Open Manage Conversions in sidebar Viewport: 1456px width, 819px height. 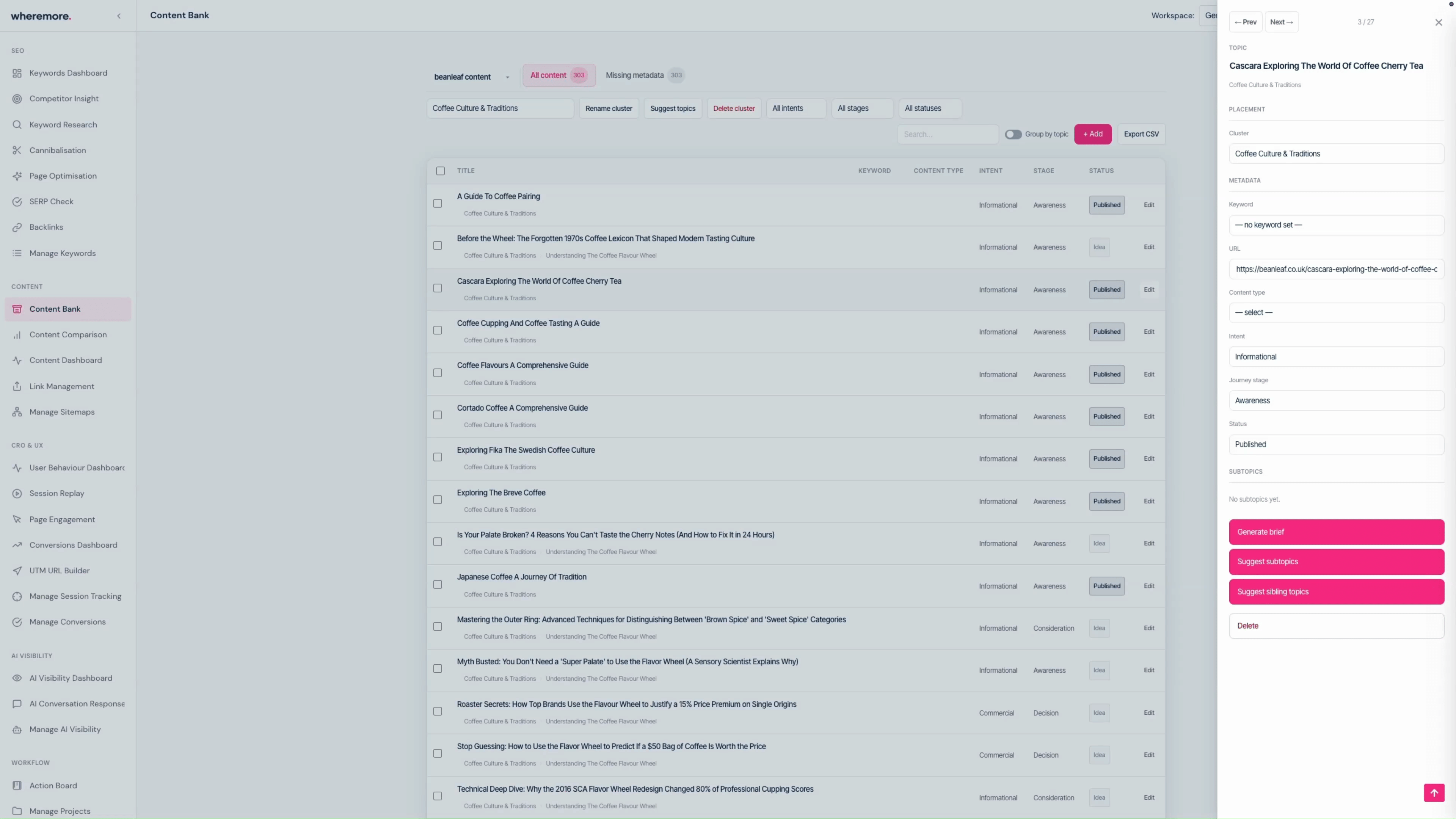tap(67, 622)
